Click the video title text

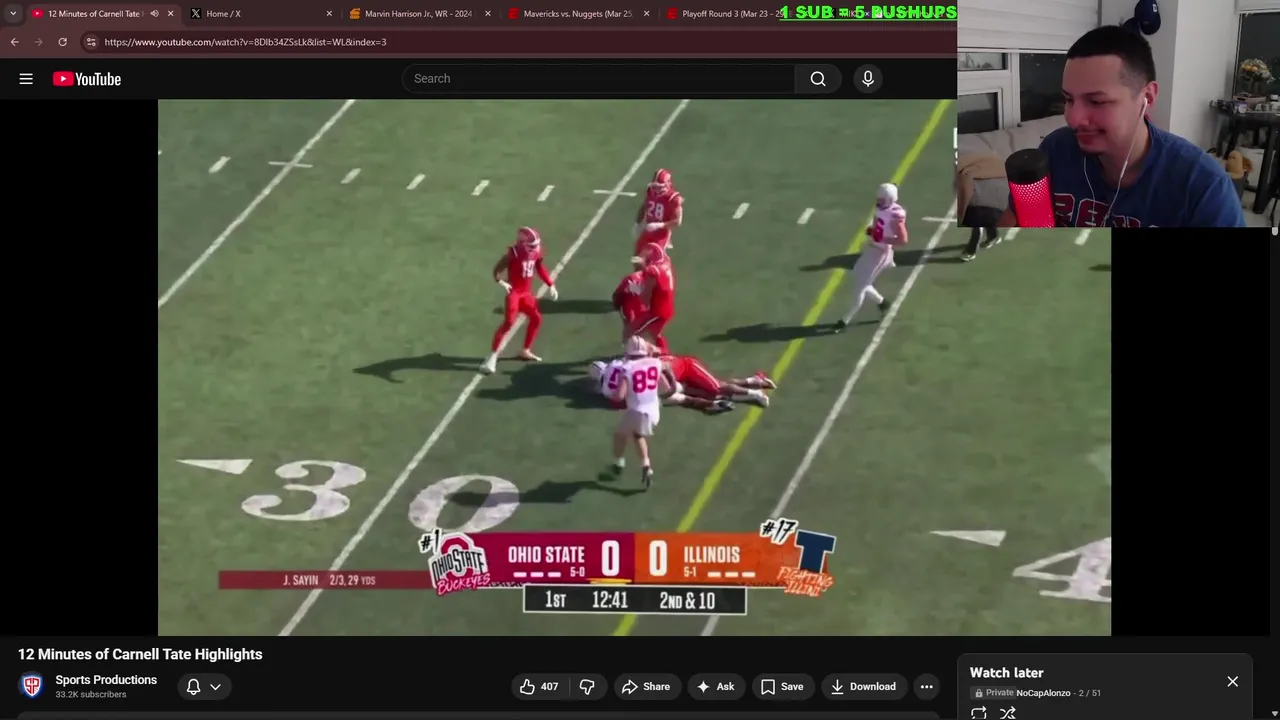pyautogui.click(x=140, y=654)
